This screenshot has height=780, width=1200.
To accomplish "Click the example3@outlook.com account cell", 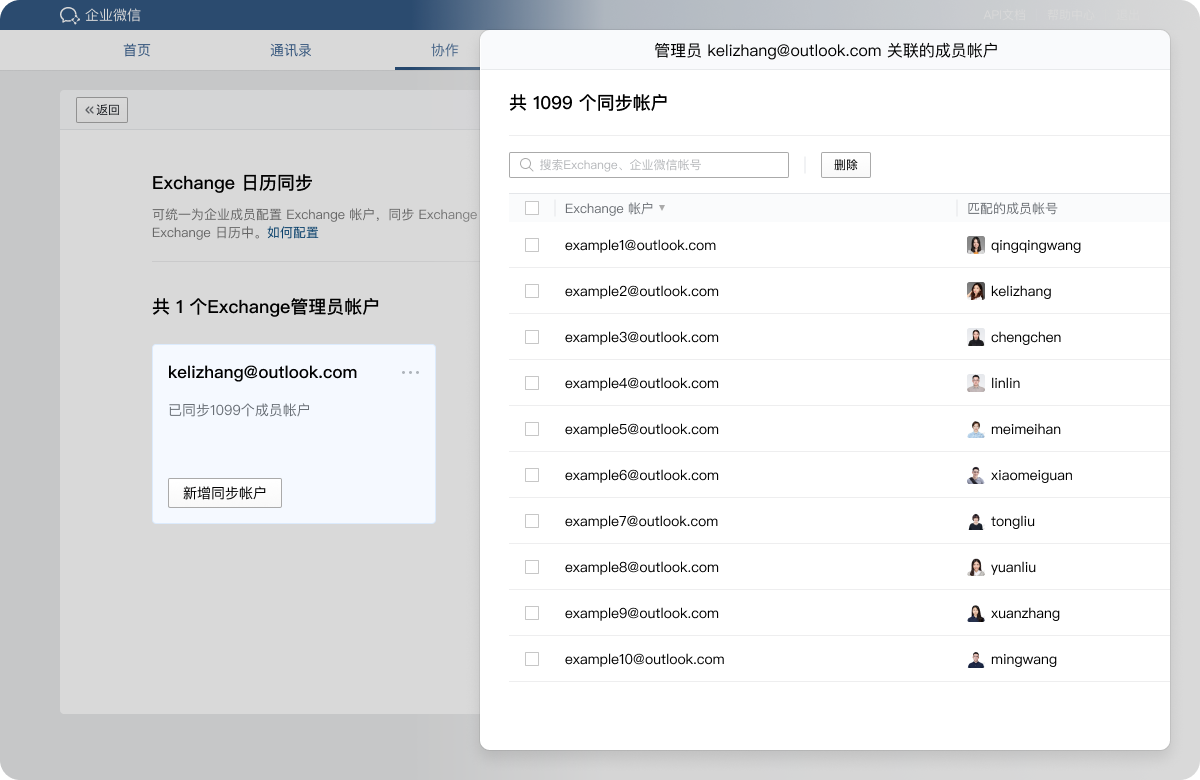I will 642,337.
